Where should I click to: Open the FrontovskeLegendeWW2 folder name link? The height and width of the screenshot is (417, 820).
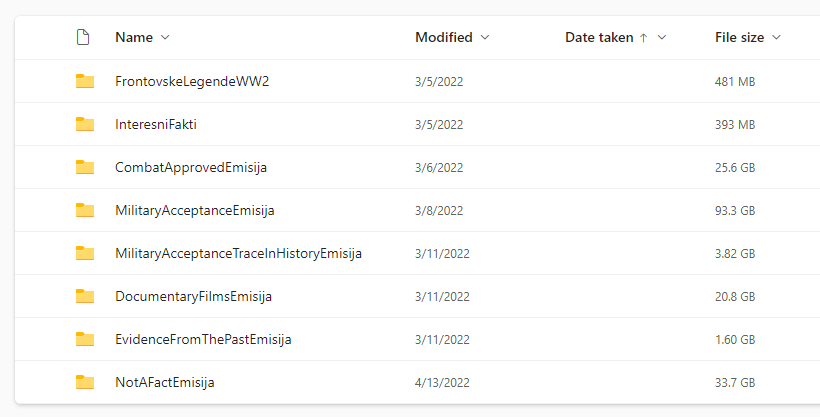point(192,81)
